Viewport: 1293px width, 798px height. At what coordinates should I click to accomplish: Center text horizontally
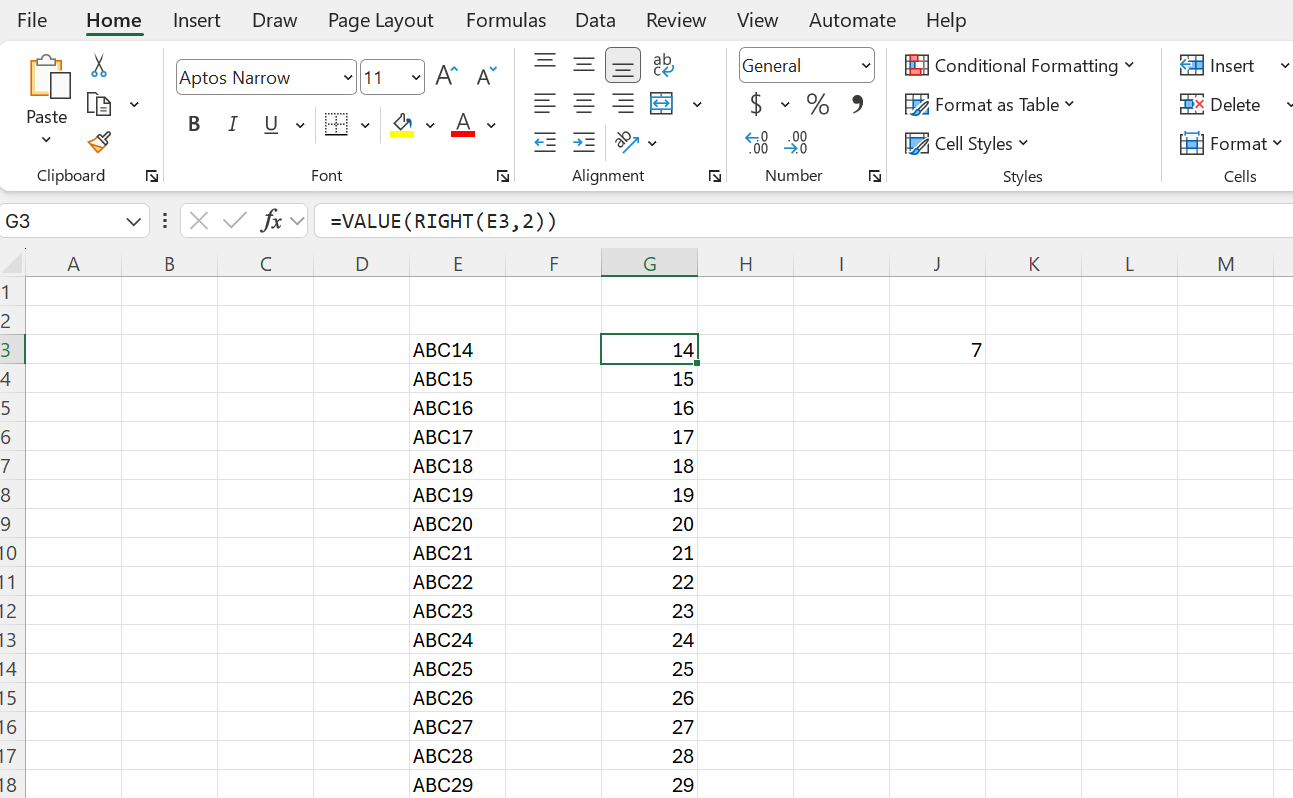coord(584,103)
